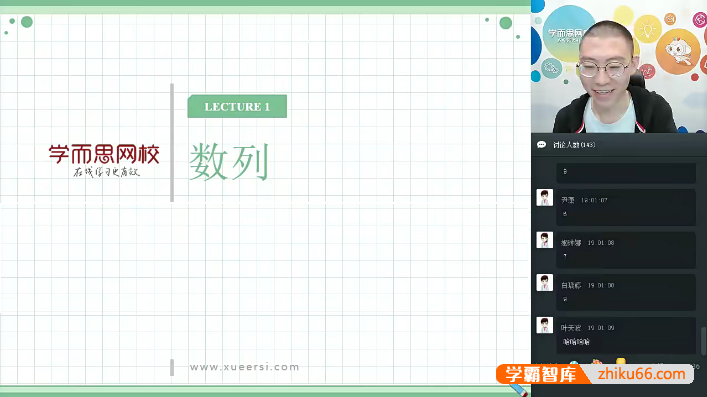Screen dimensions: 707x397
Task: Select the 尹墨 username in chat
Action: click(x=567, y=200)
